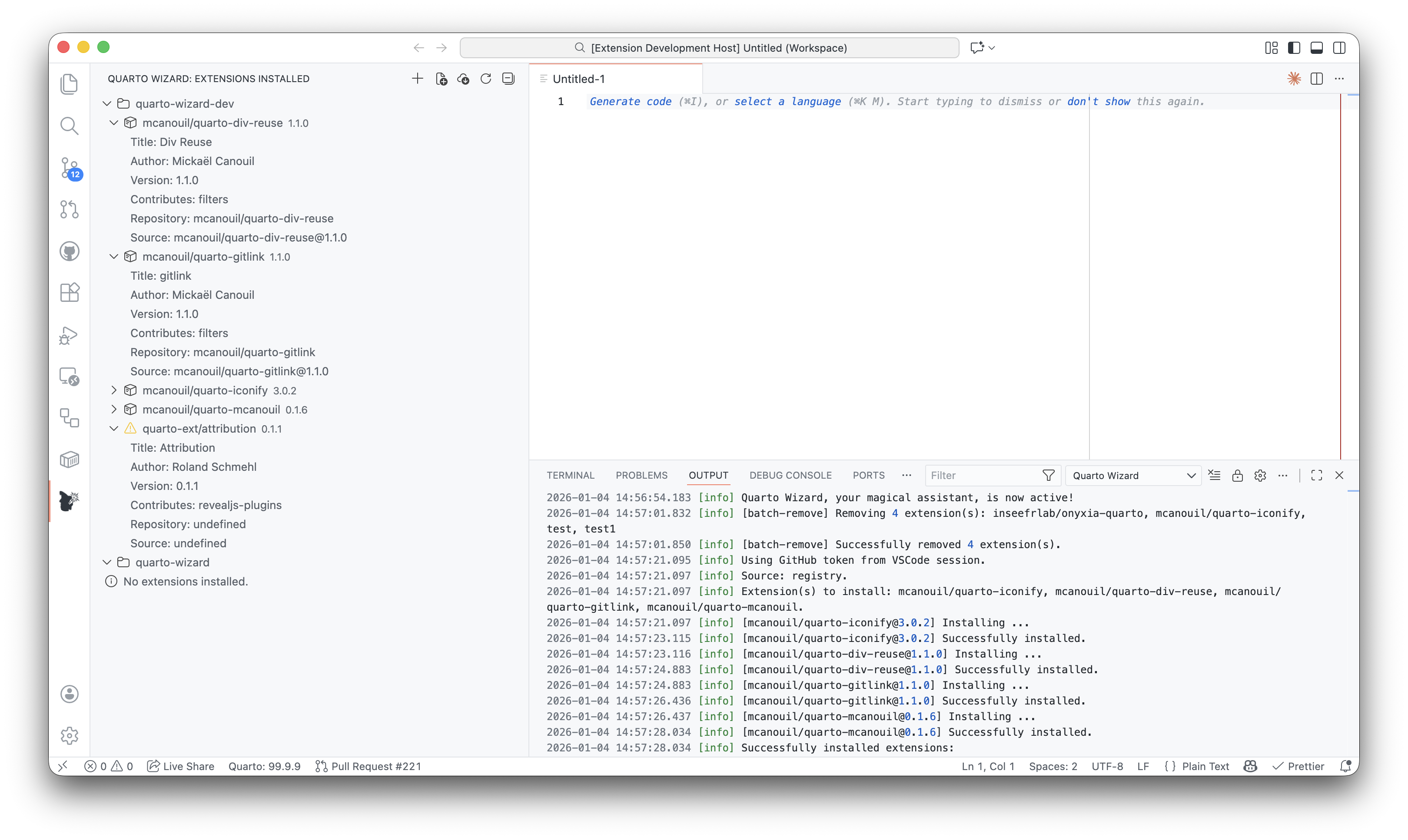This screenshot has height=840, width=1408.
Task: Open Source Control in activity bar
Action: point(69,168)
